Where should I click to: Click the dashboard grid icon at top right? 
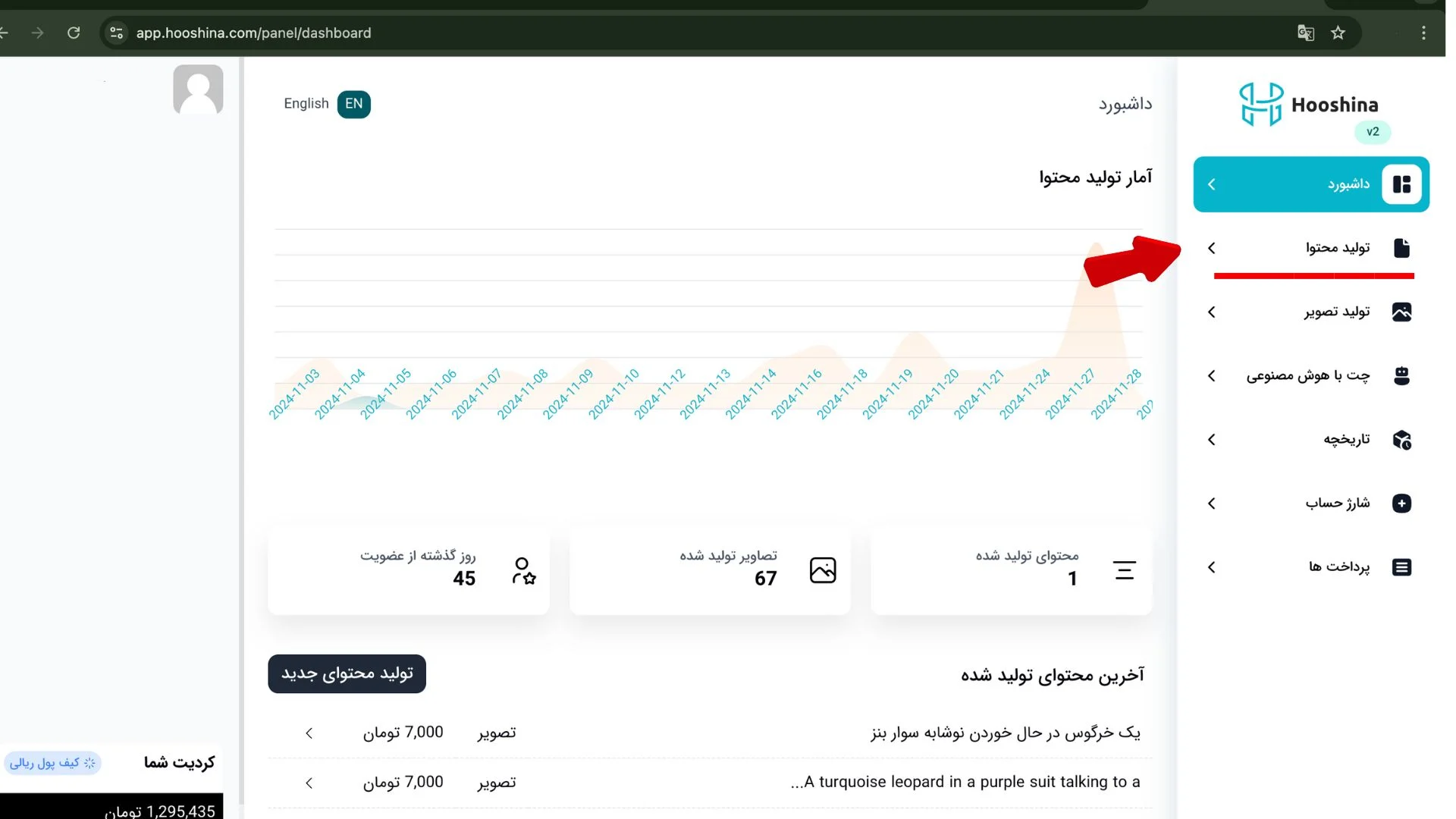point(1401,184)
